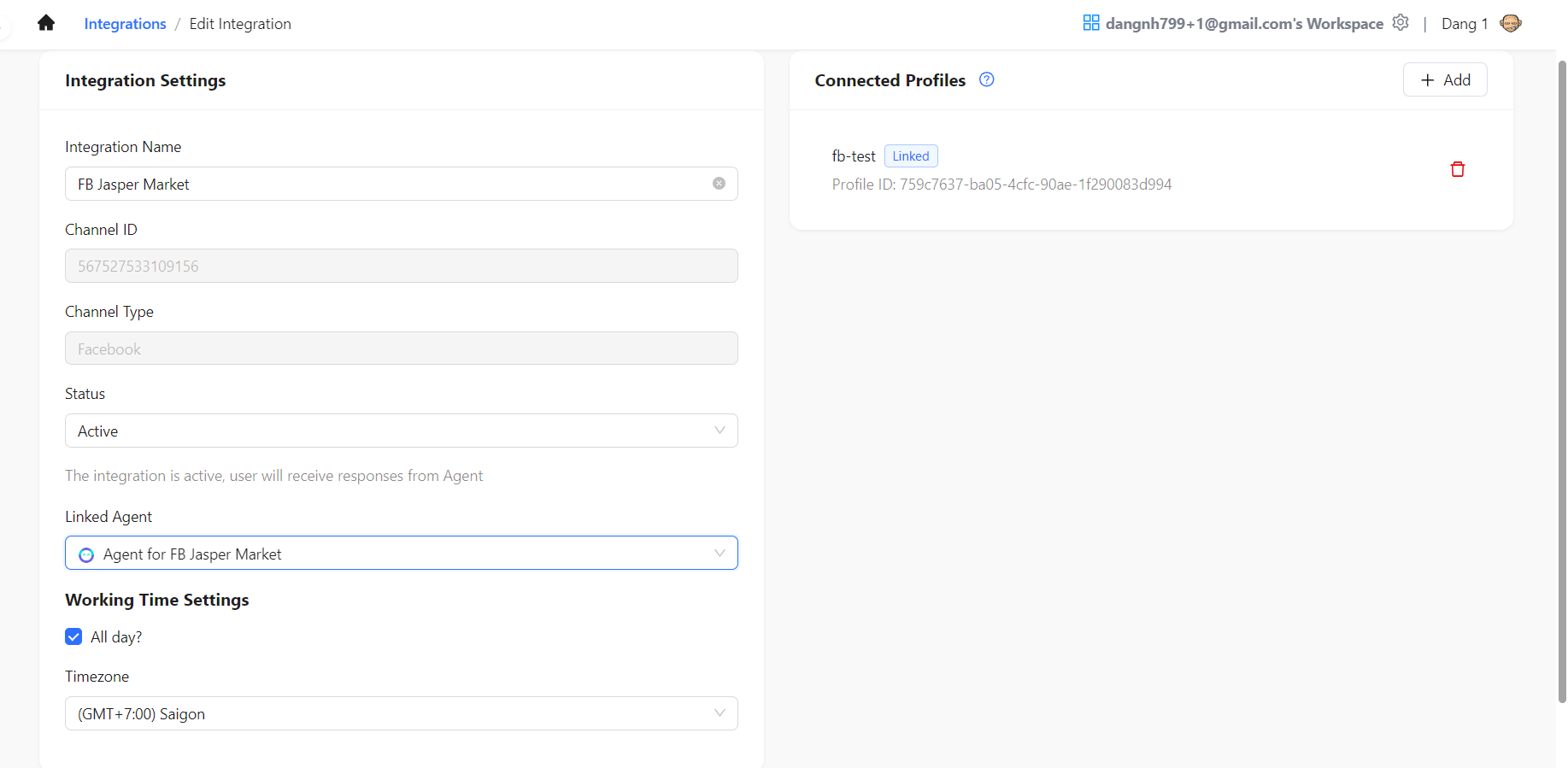Image resolution: width=1568 pixels, height=768 pixels.
Task: Click the Dang 1 username
Action: coord(1464,24)
